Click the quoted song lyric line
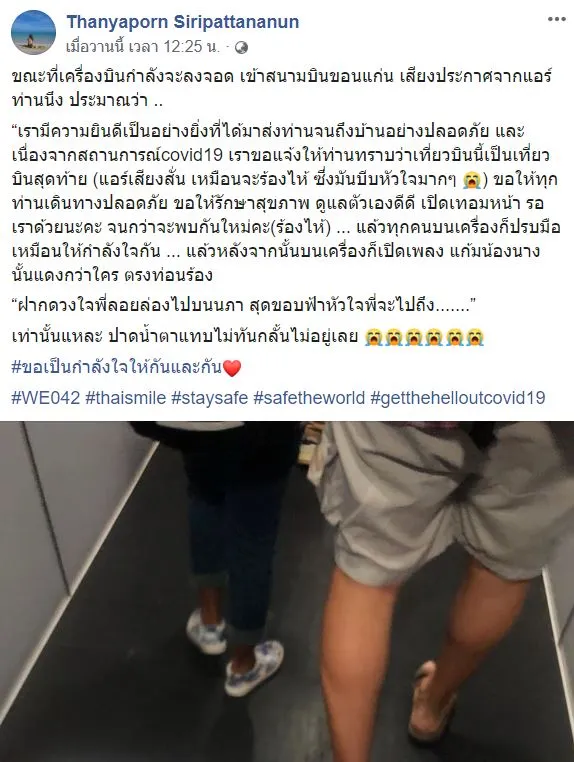This screenshot has width=574, height=762. point(243,306)
